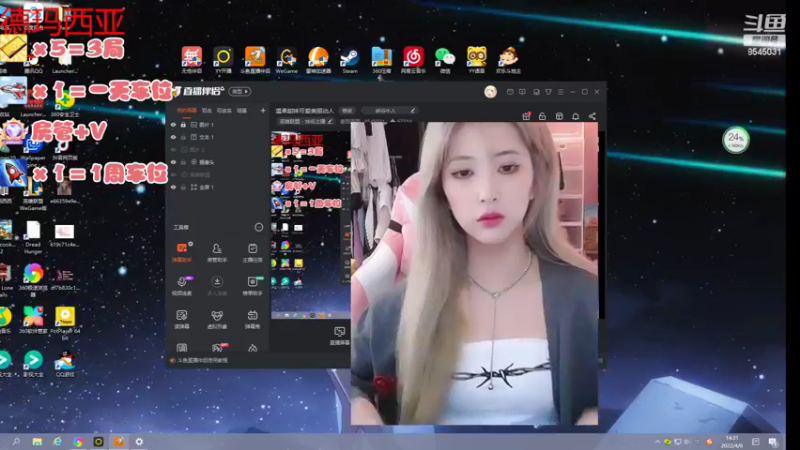800x450 pixels.
Task: Open the play-screen message icon in the title bar
Action: point(522,92)
